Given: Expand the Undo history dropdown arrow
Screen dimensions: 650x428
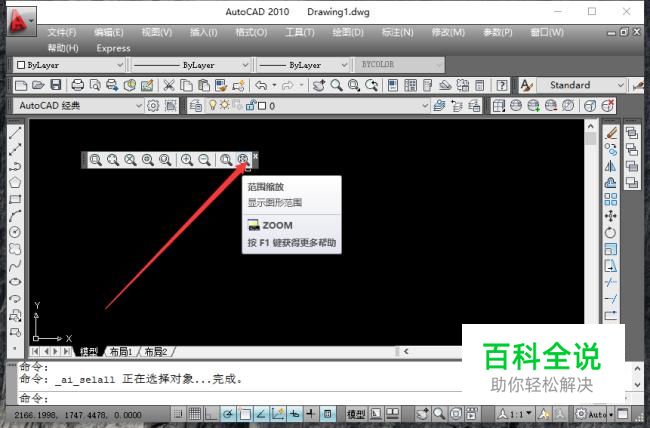Looking at the screenshot, I should click(x=274, y=85).
